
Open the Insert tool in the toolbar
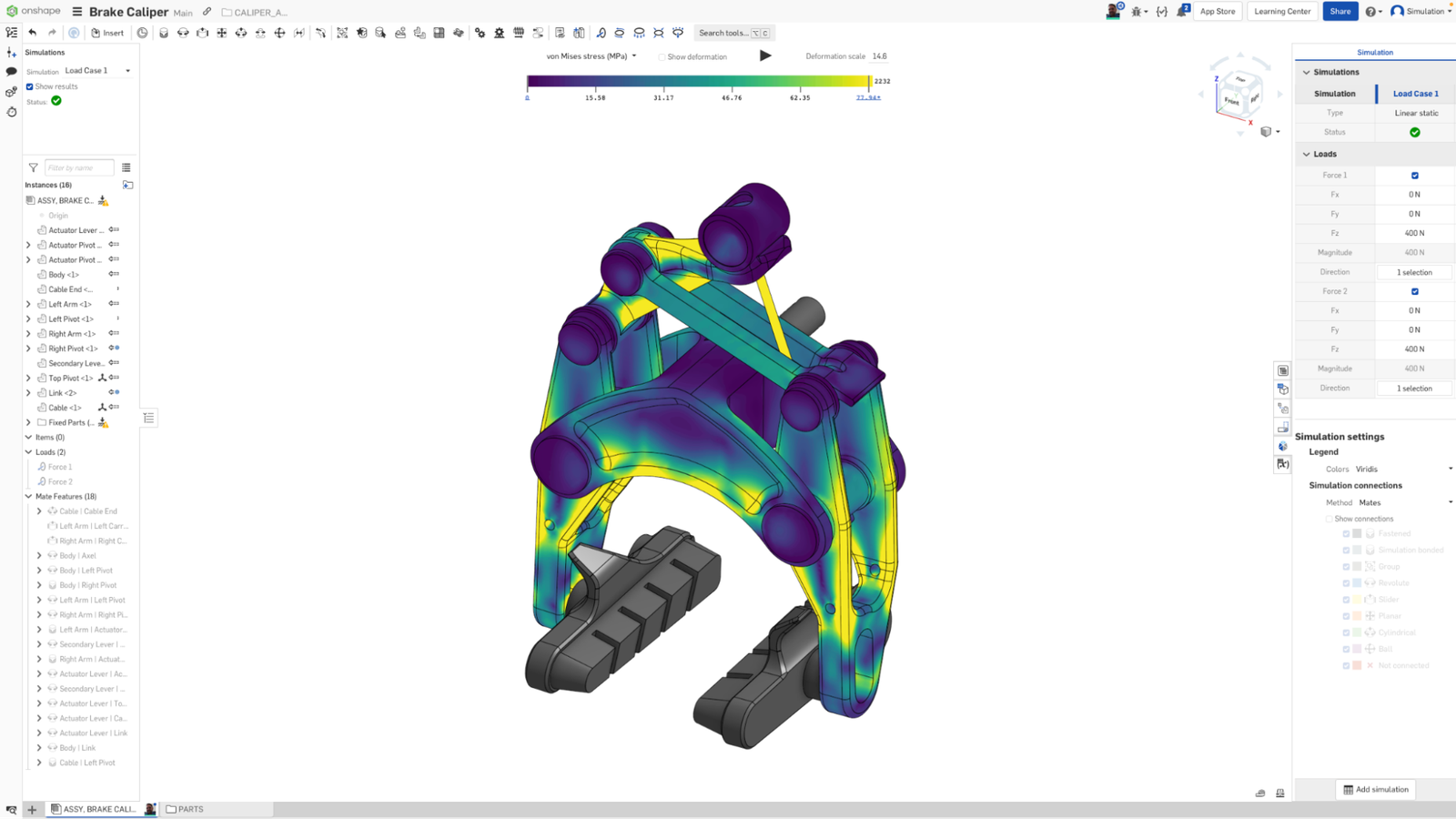point(108,33)
